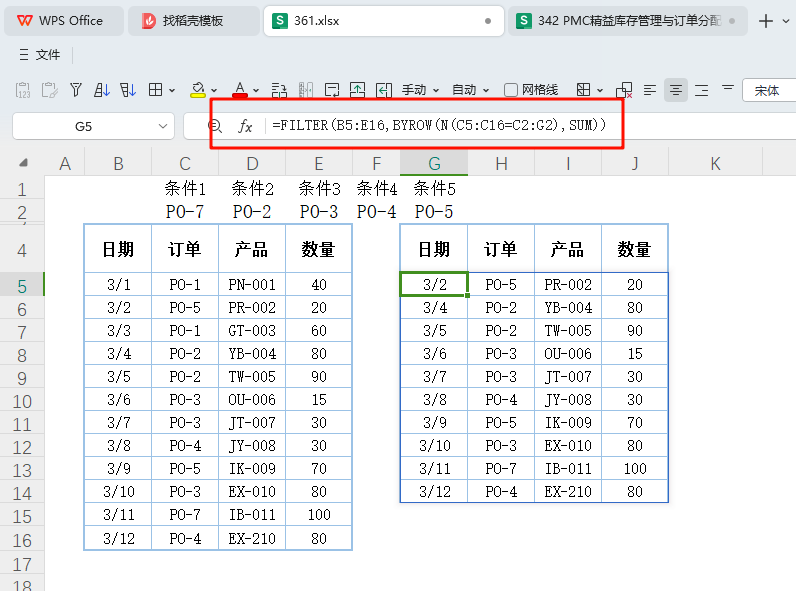Click cell G2 containing PO-5

pyautogui.click(x=434, y=212)
